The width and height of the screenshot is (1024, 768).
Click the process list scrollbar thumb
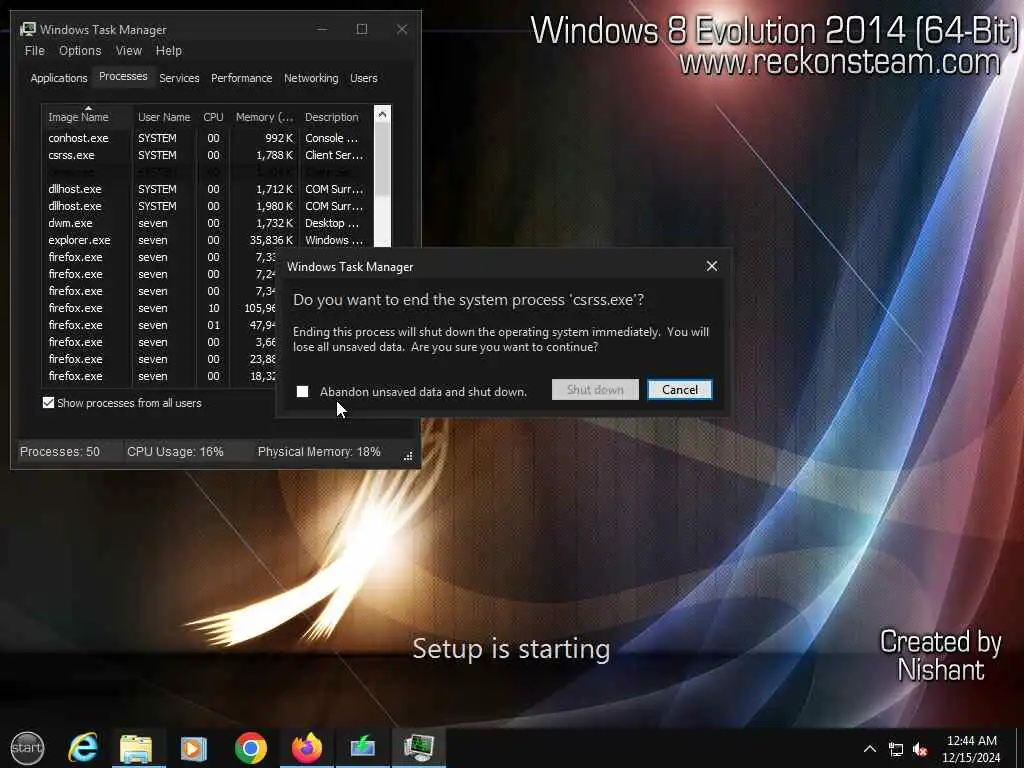tap(382, 159)
